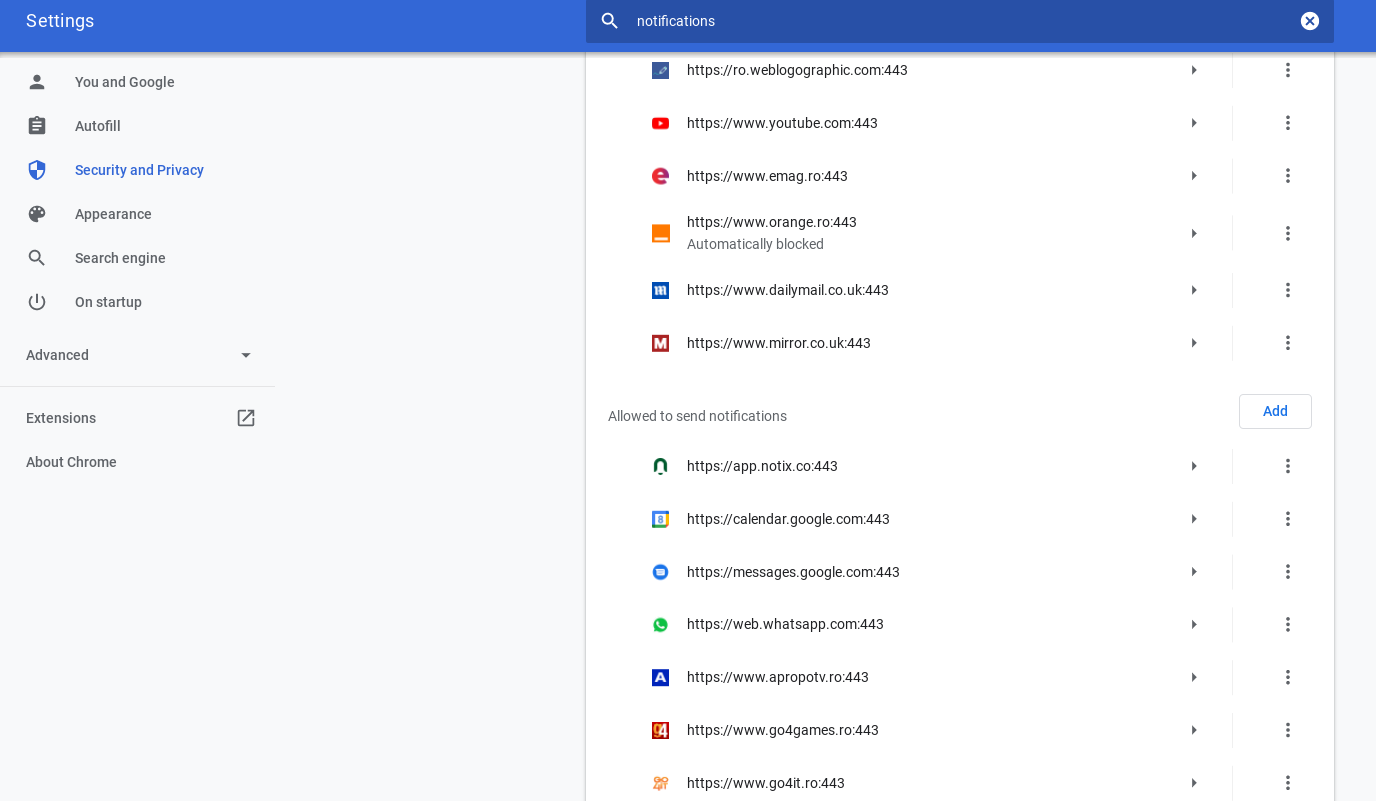Click the ApropoTV favicon icon
The image size is (1376, 801).
click(x=660, y=677)
